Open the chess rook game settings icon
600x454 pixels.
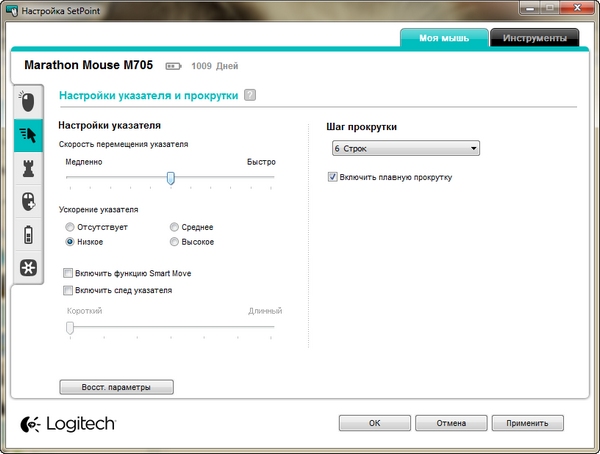(28, 169)
